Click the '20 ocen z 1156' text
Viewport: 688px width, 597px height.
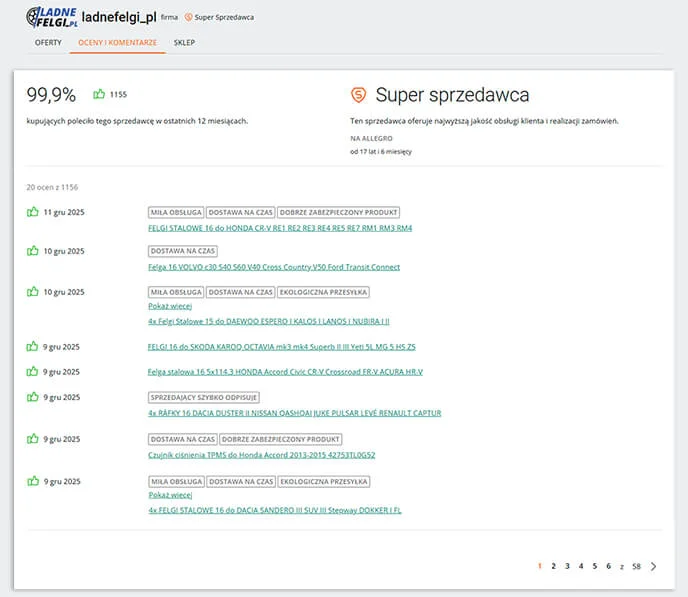[x=52, y=187]
